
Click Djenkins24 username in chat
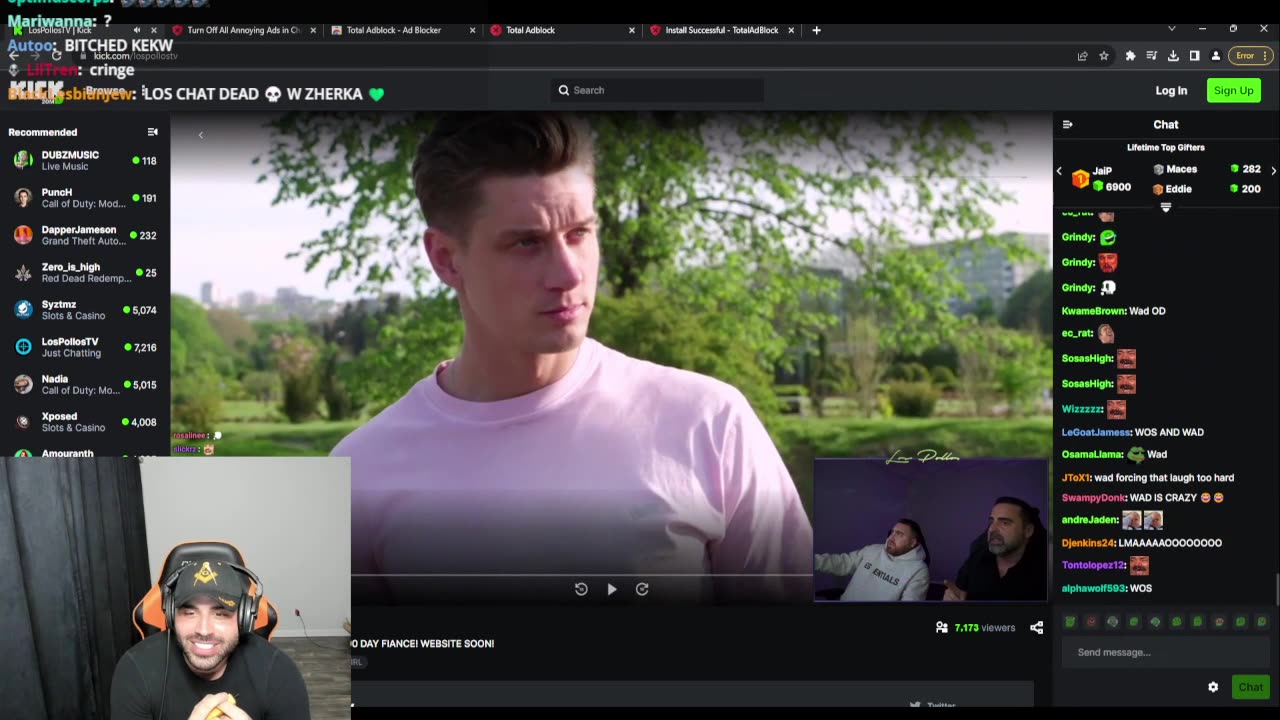1088,543
